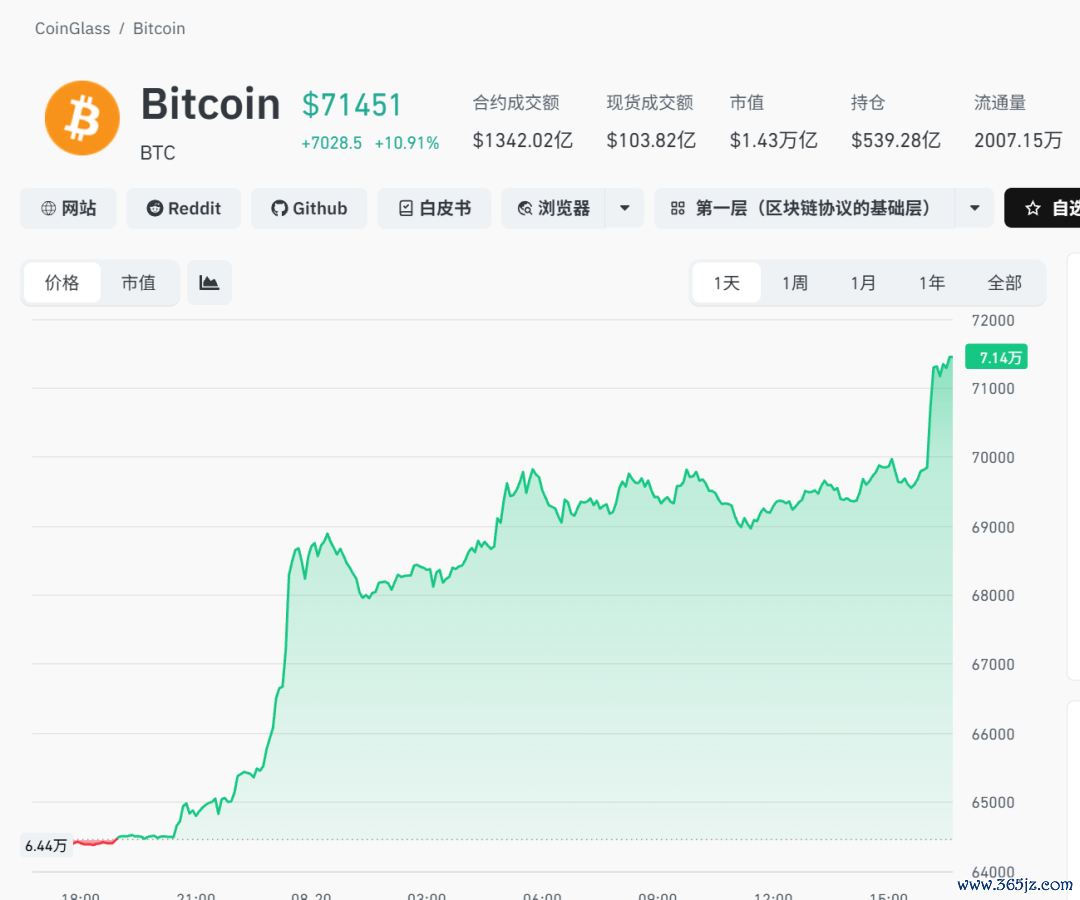The height and width of the screenshot is (900, 1080).
Task: Click the globe icon in 网站 button
Action: pyautogui.click(x=48, y=208)
